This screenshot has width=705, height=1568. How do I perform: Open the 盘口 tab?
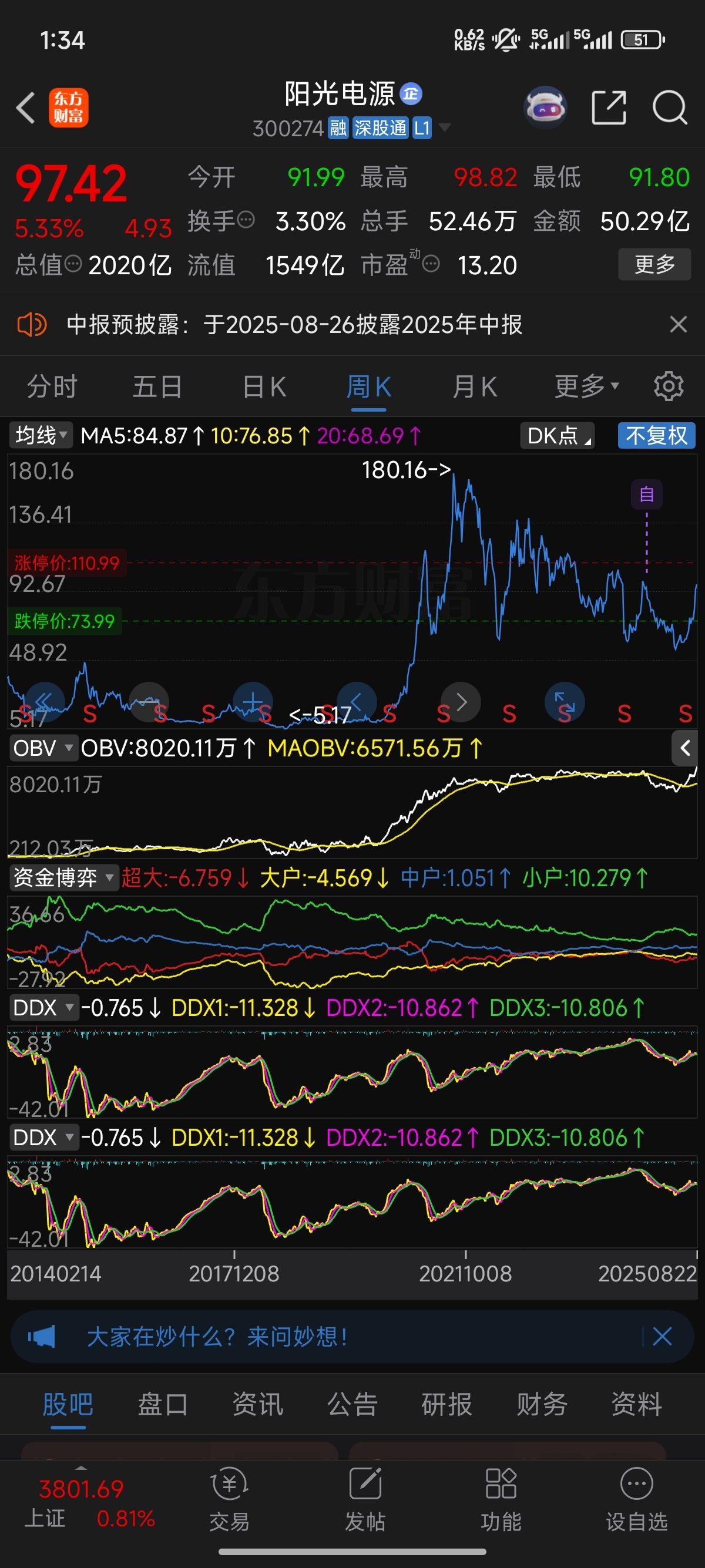[x=163, y=1405]
